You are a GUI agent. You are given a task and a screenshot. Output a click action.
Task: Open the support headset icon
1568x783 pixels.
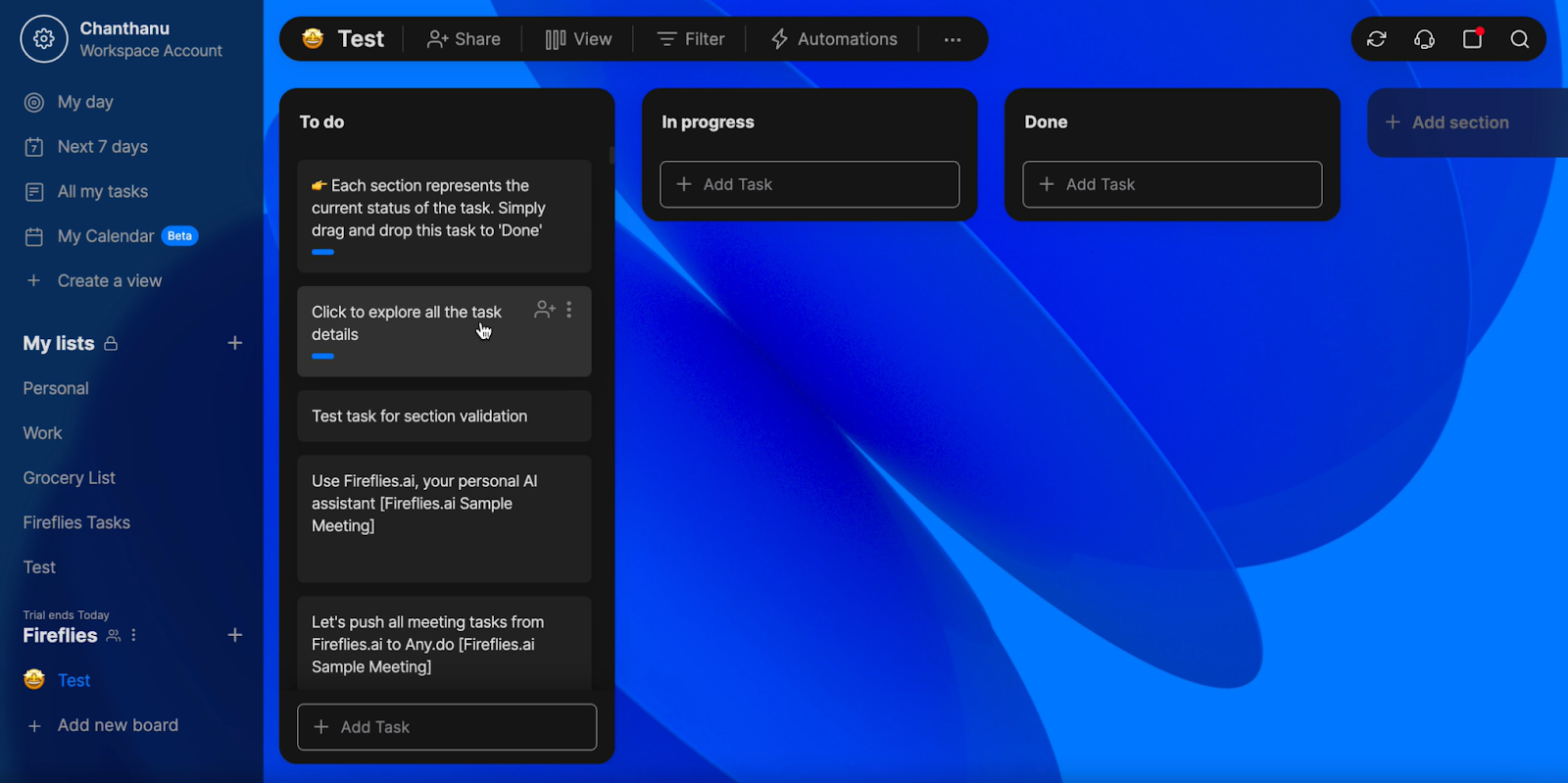click(1425, 39)
